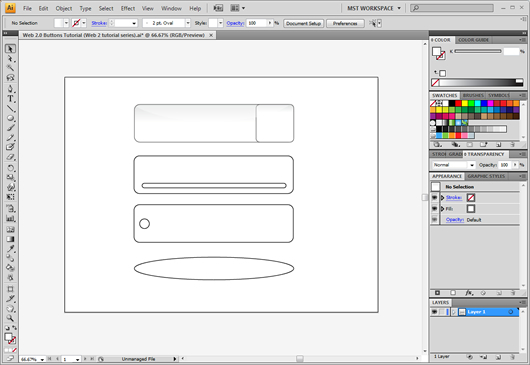Click the red swatch in Swatches panel

[458, 103]
